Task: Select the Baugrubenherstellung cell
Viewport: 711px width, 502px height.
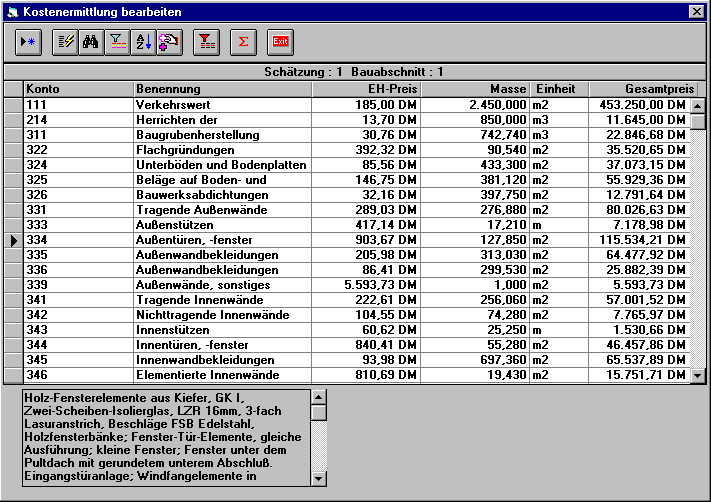Action: pyautogui.click(x=222, y=134)
